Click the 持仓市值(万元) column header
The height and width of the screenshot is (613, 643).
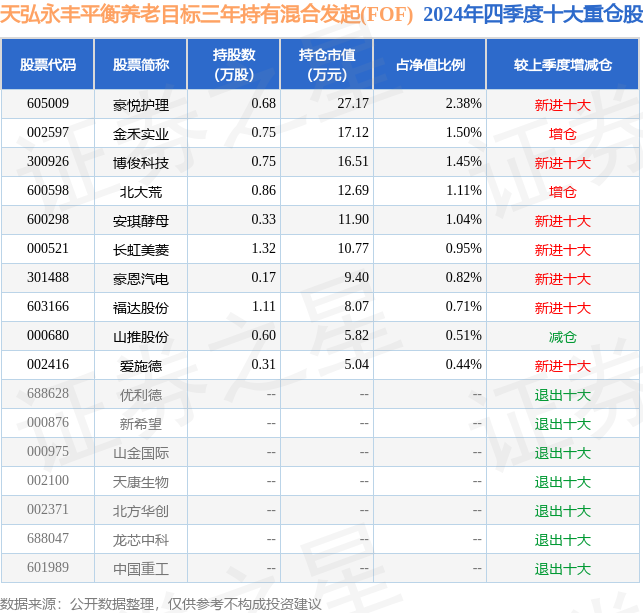(x=327, y=65)
